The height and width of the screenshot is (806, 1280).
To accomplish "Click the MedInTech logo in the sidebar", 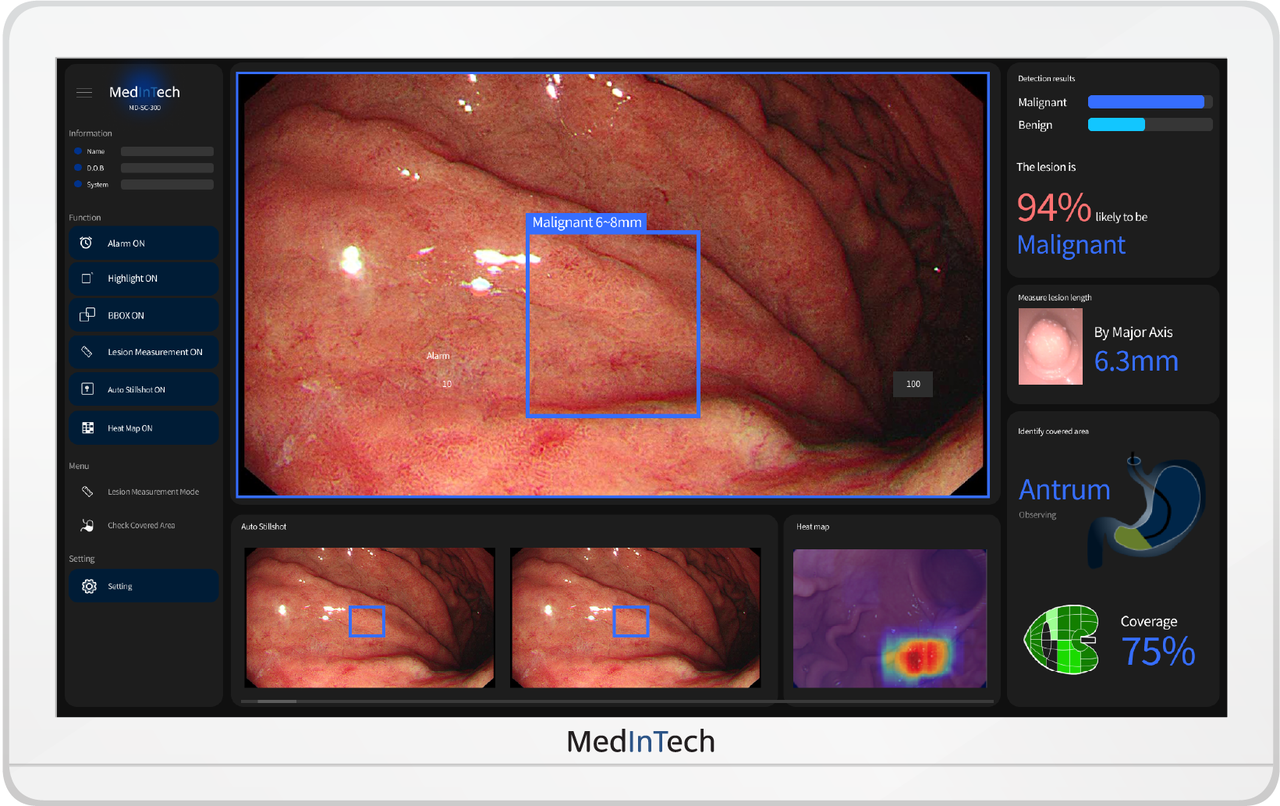I will (x=145, y=92).
